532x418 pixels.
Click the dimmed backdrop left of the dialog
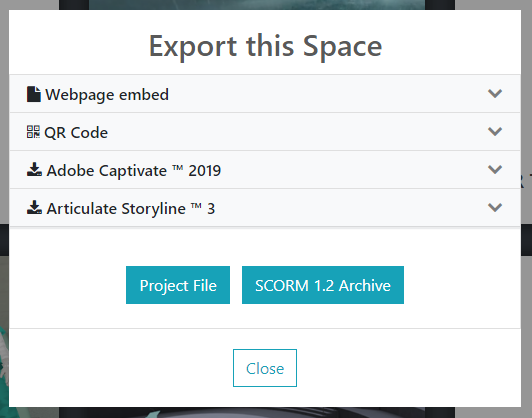pos(4,136)
